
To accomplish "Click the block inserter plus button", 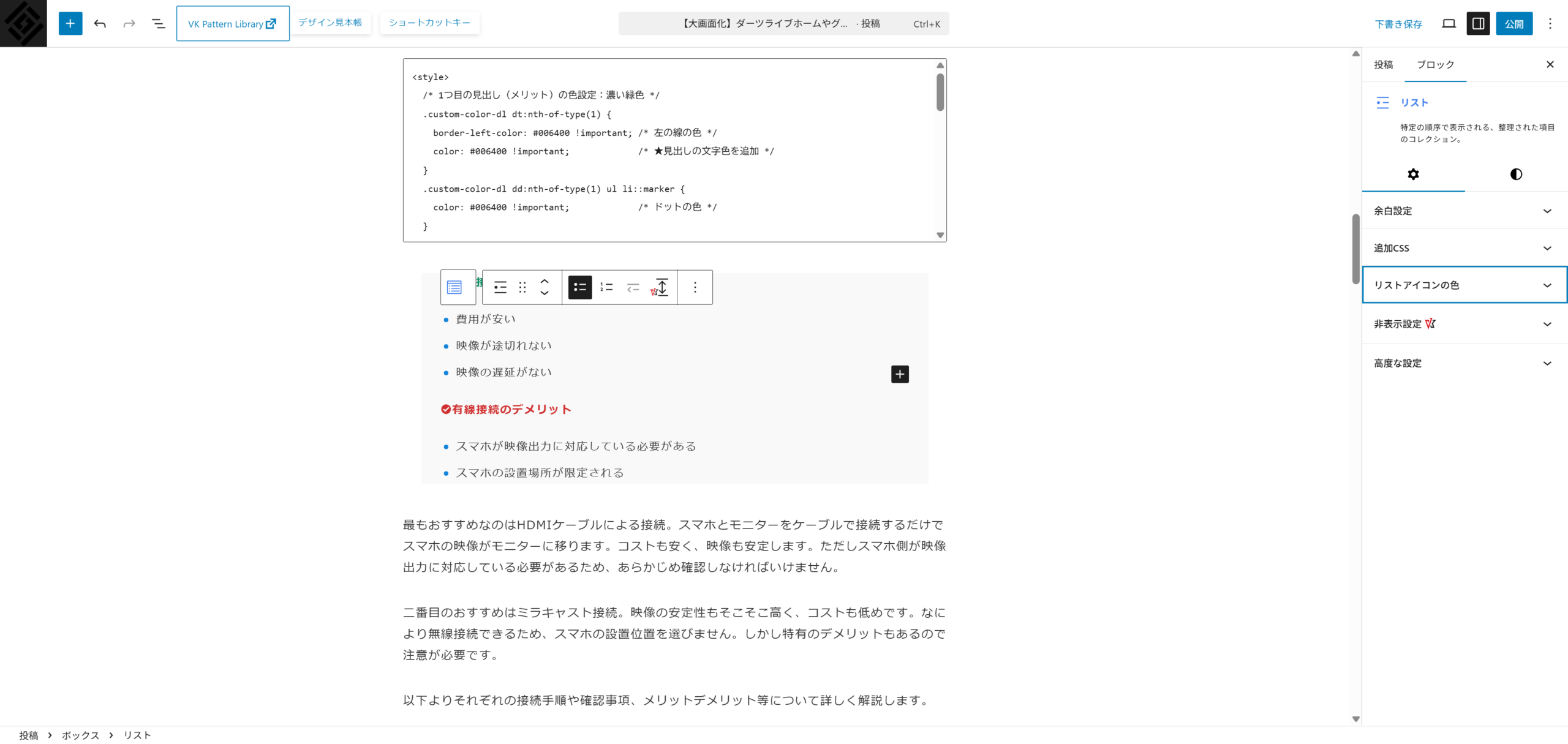I will tap(70, 23).
